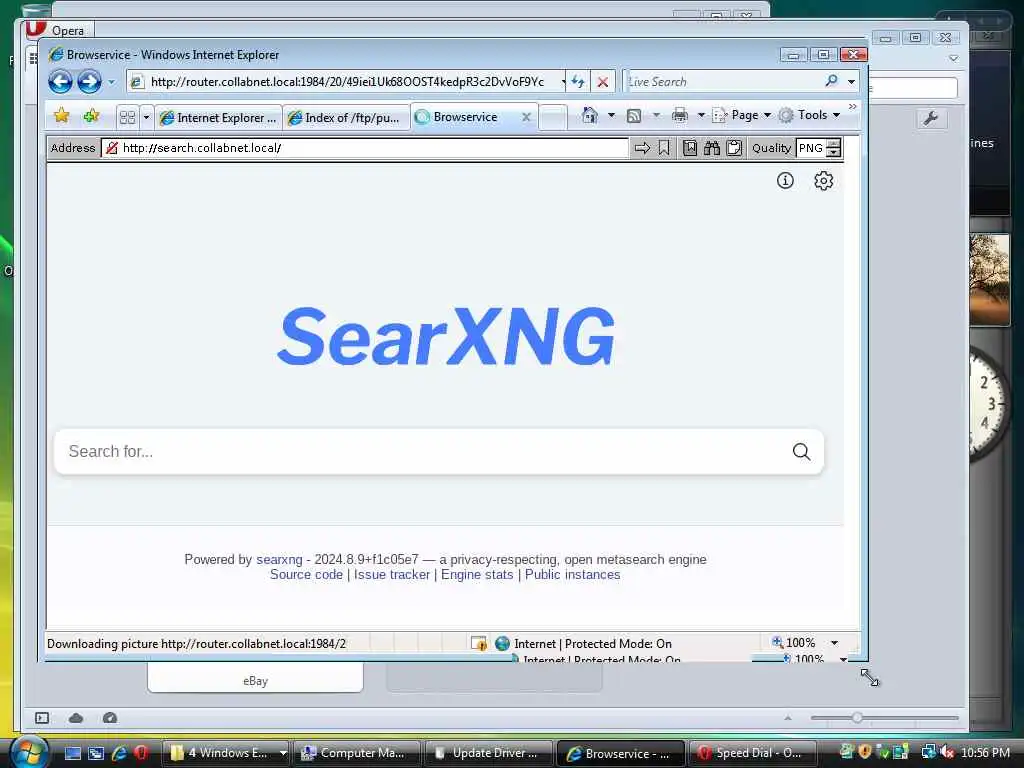Click the Browservice find binoculars icon
Viewport: 1024px width, 768px height.
712,148
